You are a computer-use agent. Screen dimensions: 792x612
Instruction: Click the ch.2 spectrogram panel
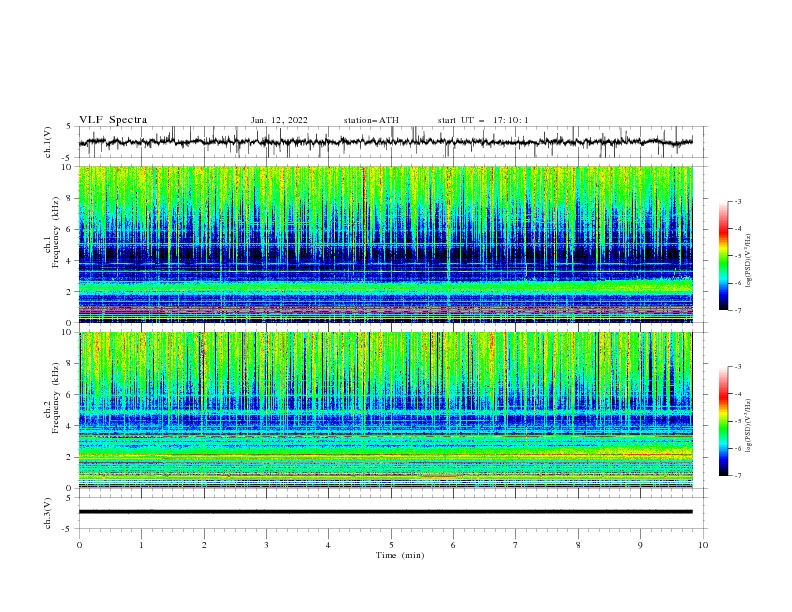(385, 410)
